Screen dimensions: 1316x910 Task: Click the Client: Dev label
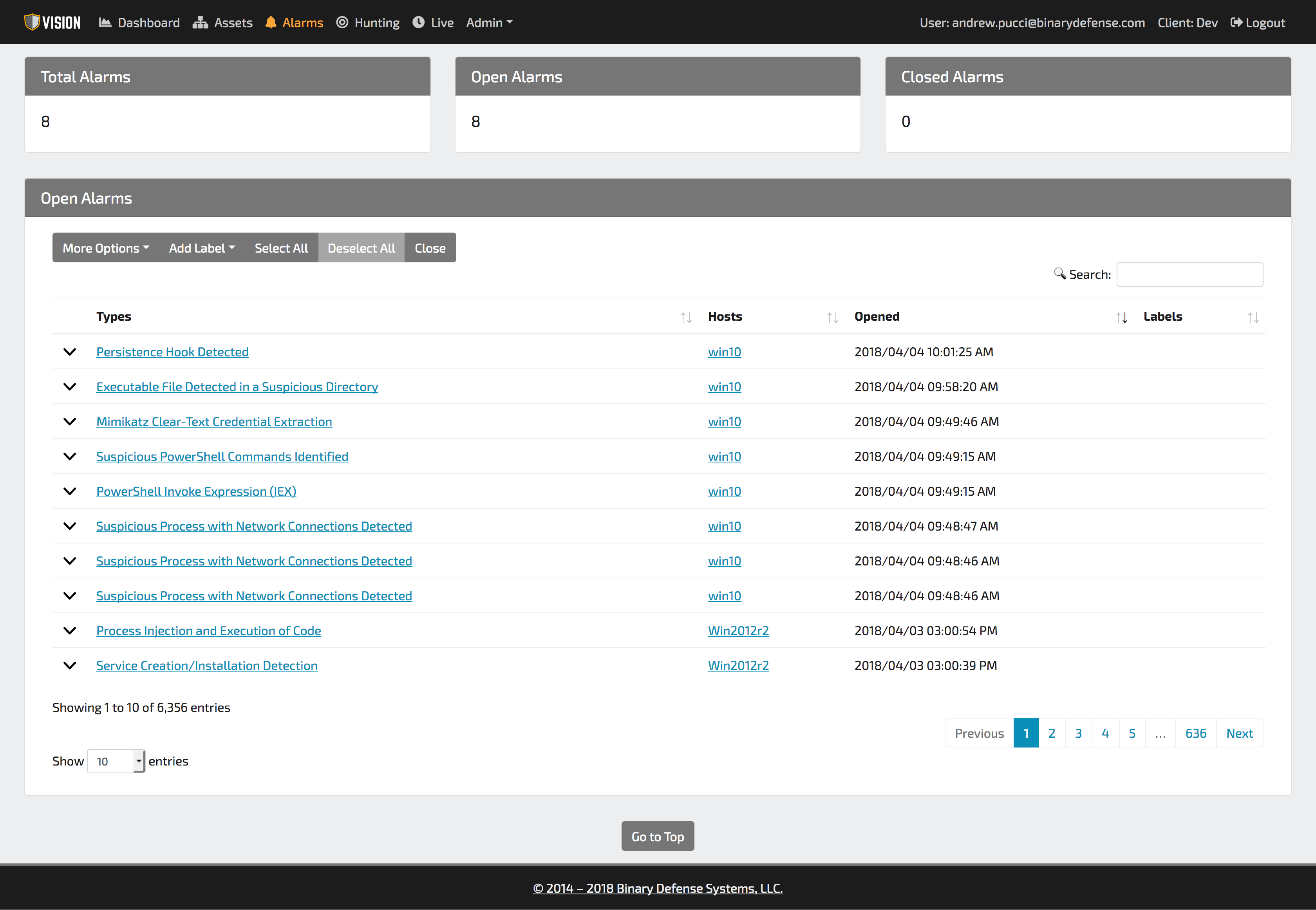1188,22
